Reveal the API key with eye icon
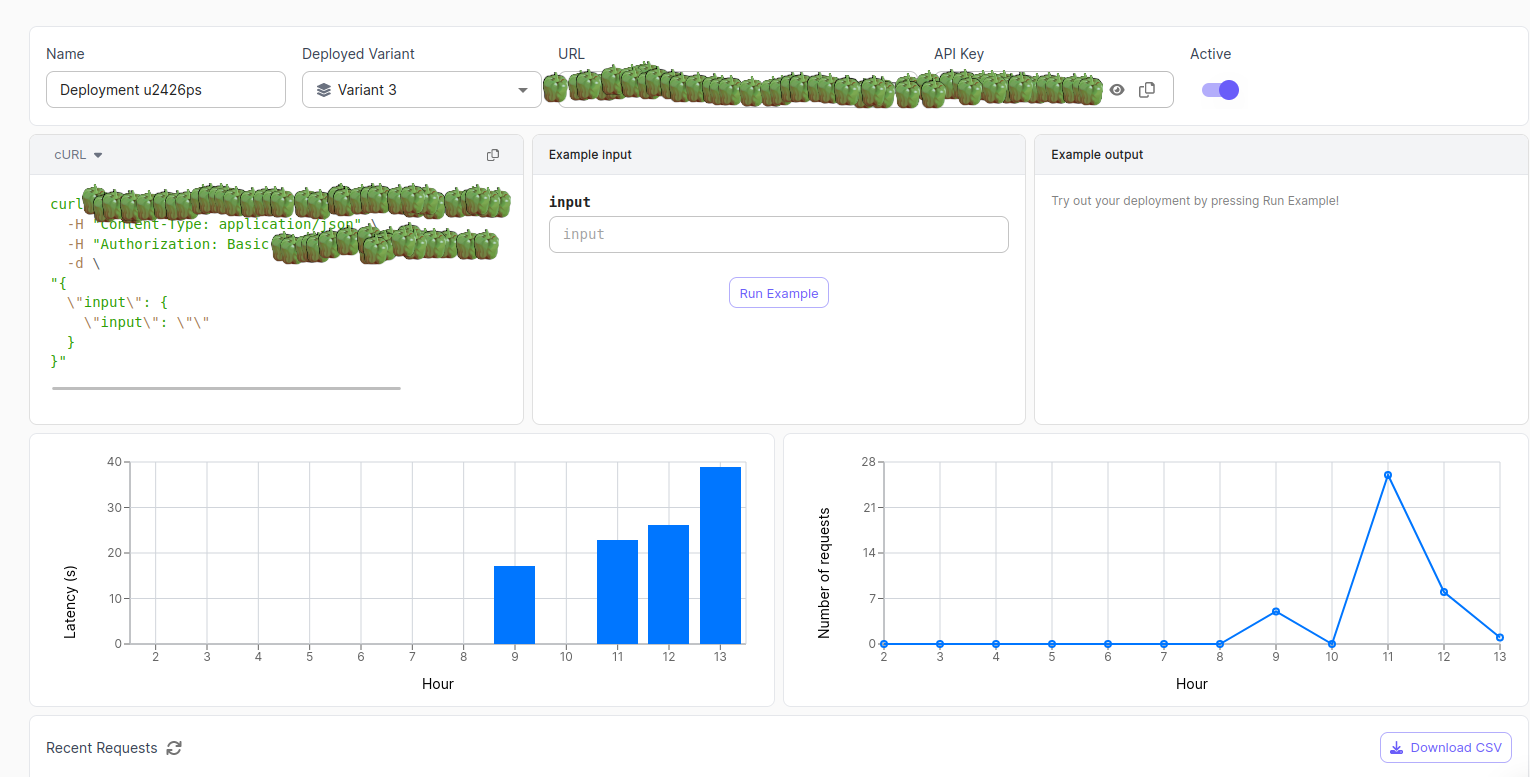Screen dimensions: 1530x777 [1117, 90]
